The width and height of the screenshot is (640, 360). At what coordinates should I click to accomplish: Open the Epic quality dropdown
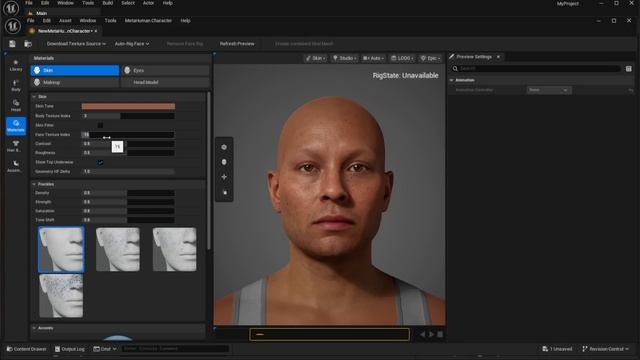(430, 58)
